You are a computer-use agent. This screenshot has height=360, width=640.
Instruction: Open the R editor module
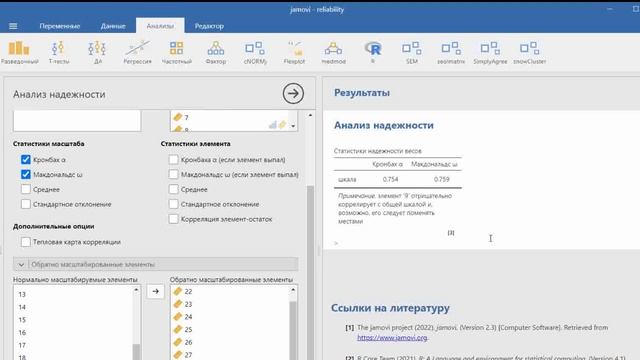point(373,53)
